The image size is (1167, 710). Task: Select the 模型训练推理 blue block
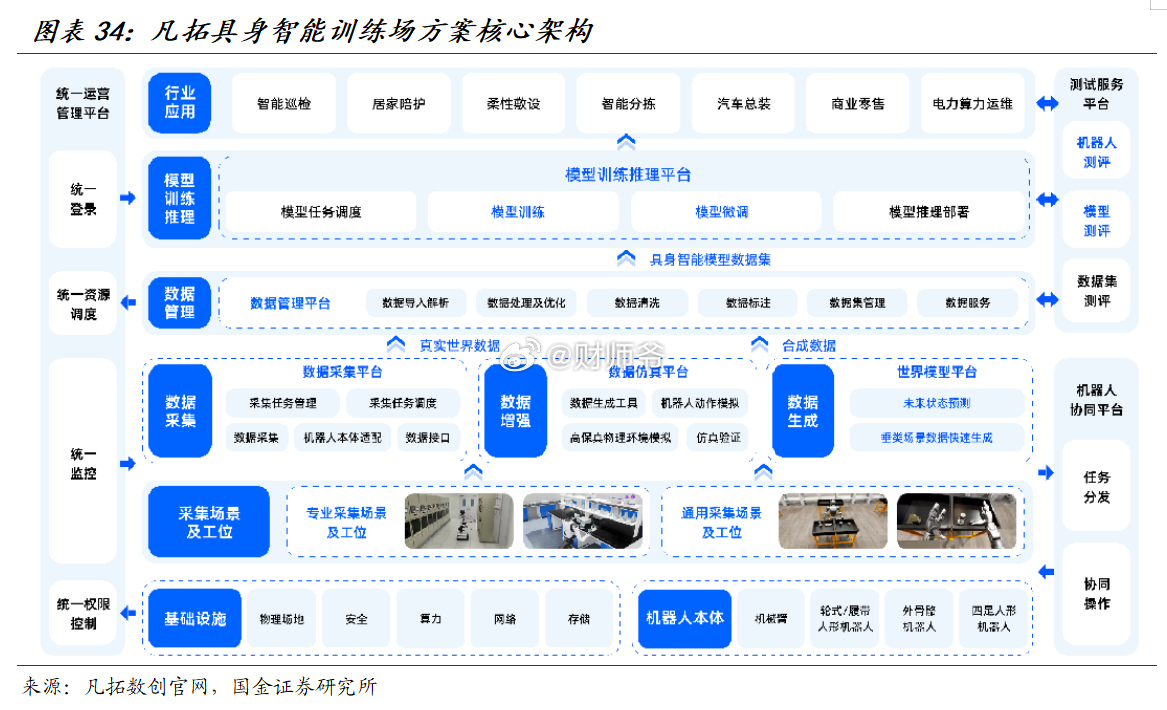click(x=179, y=198)
